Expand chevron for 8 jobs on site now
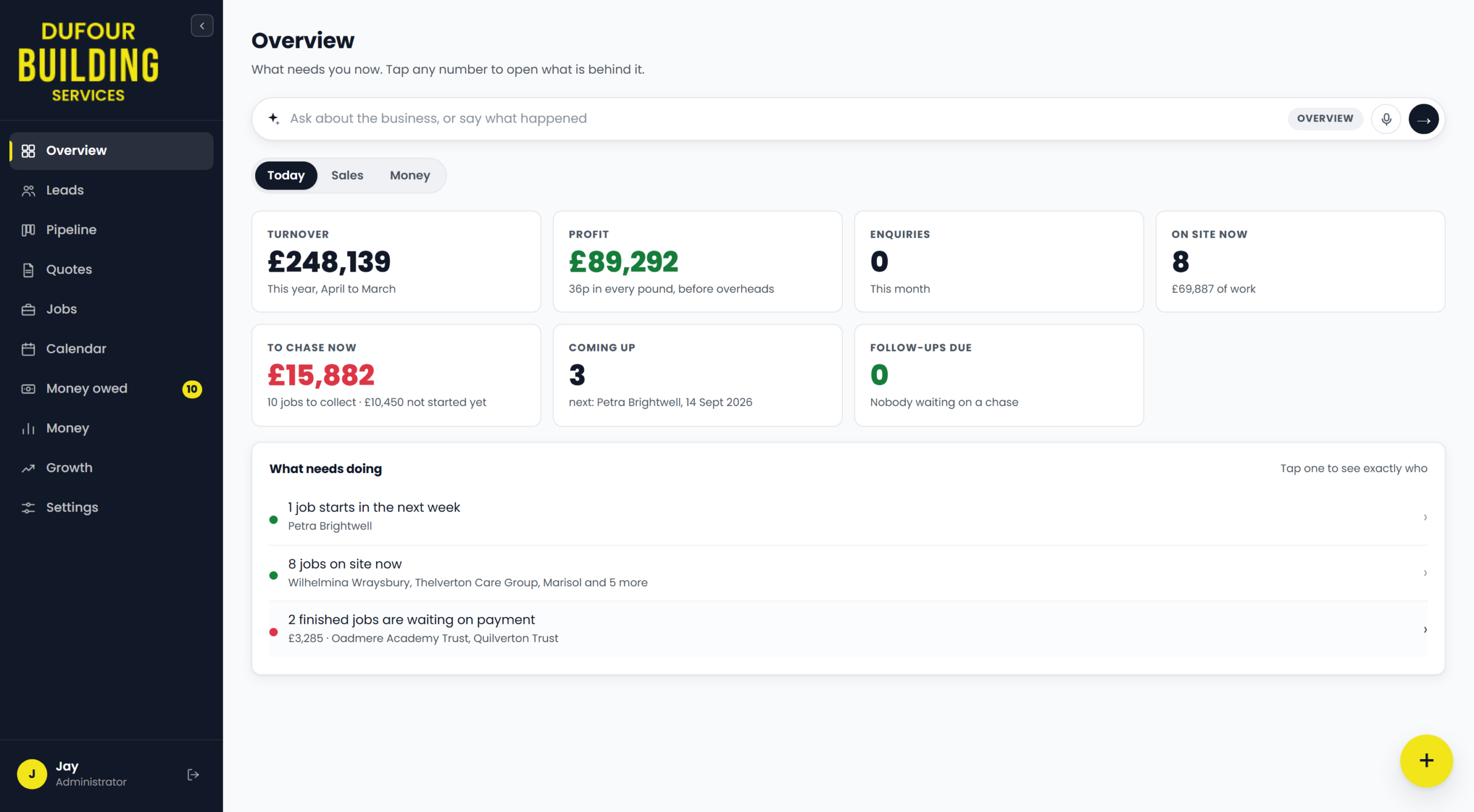 coord(1425,573)
